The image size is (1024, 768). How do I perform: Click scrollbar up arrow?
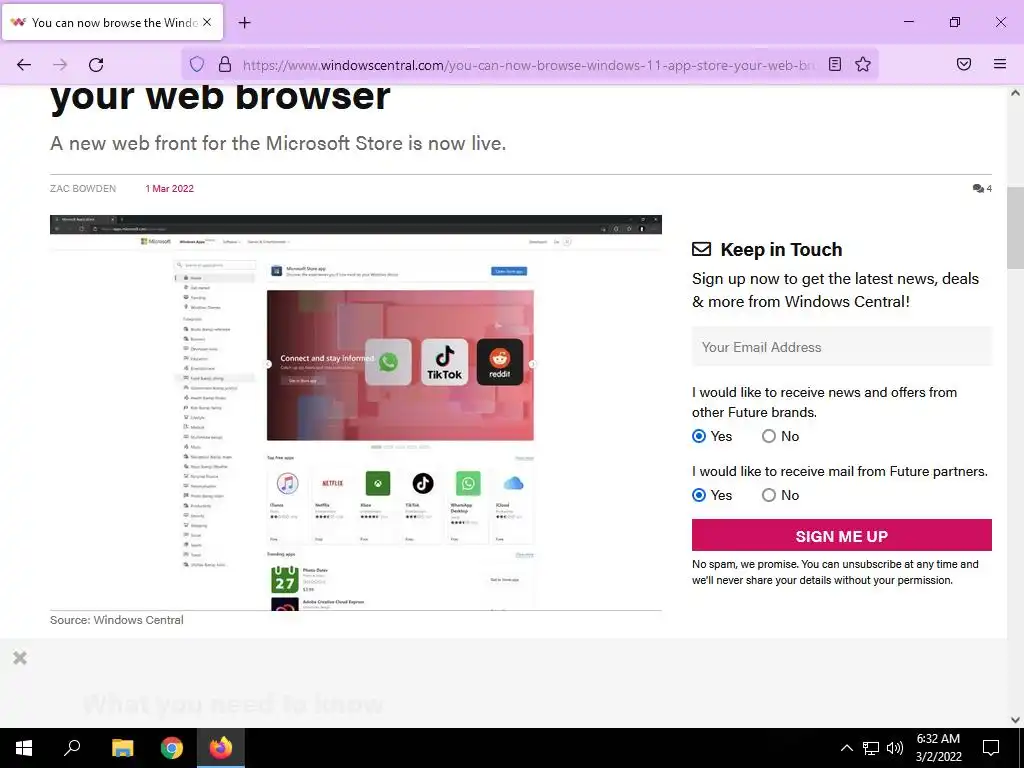click(x=1015, y=93)
